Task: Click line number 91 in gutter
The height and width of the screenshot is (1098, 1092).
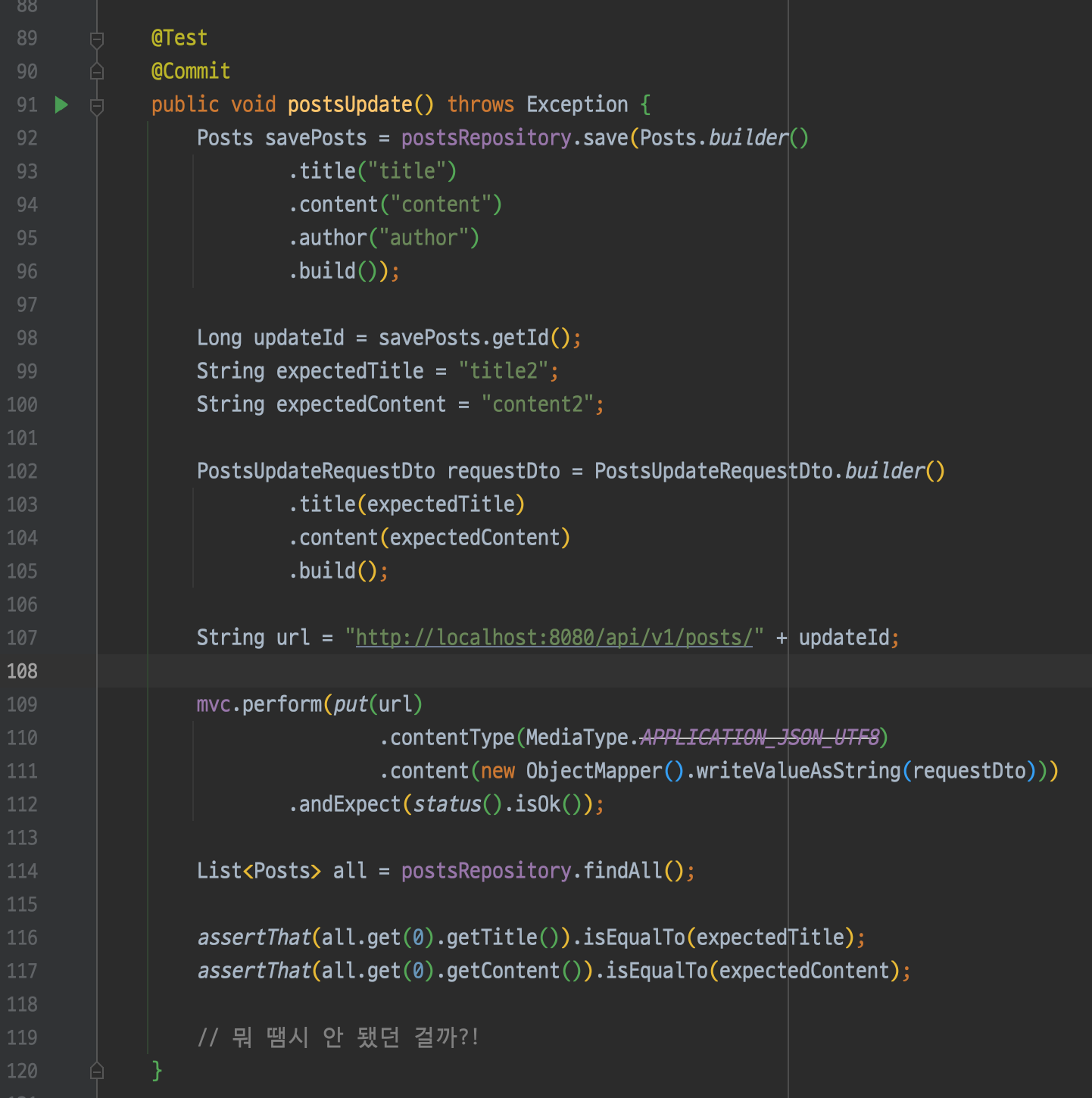Action: [x=27, y=104]
